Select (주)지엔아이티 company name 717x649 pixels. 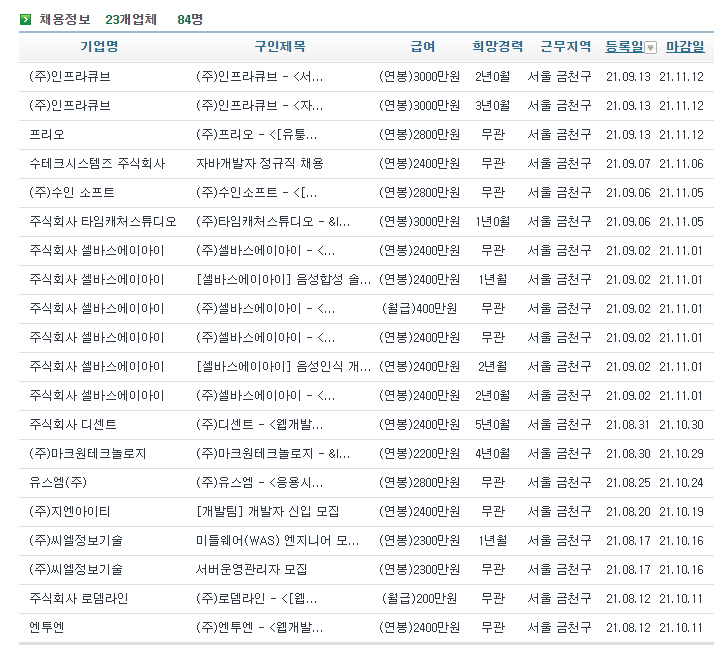tap(70, 511)
